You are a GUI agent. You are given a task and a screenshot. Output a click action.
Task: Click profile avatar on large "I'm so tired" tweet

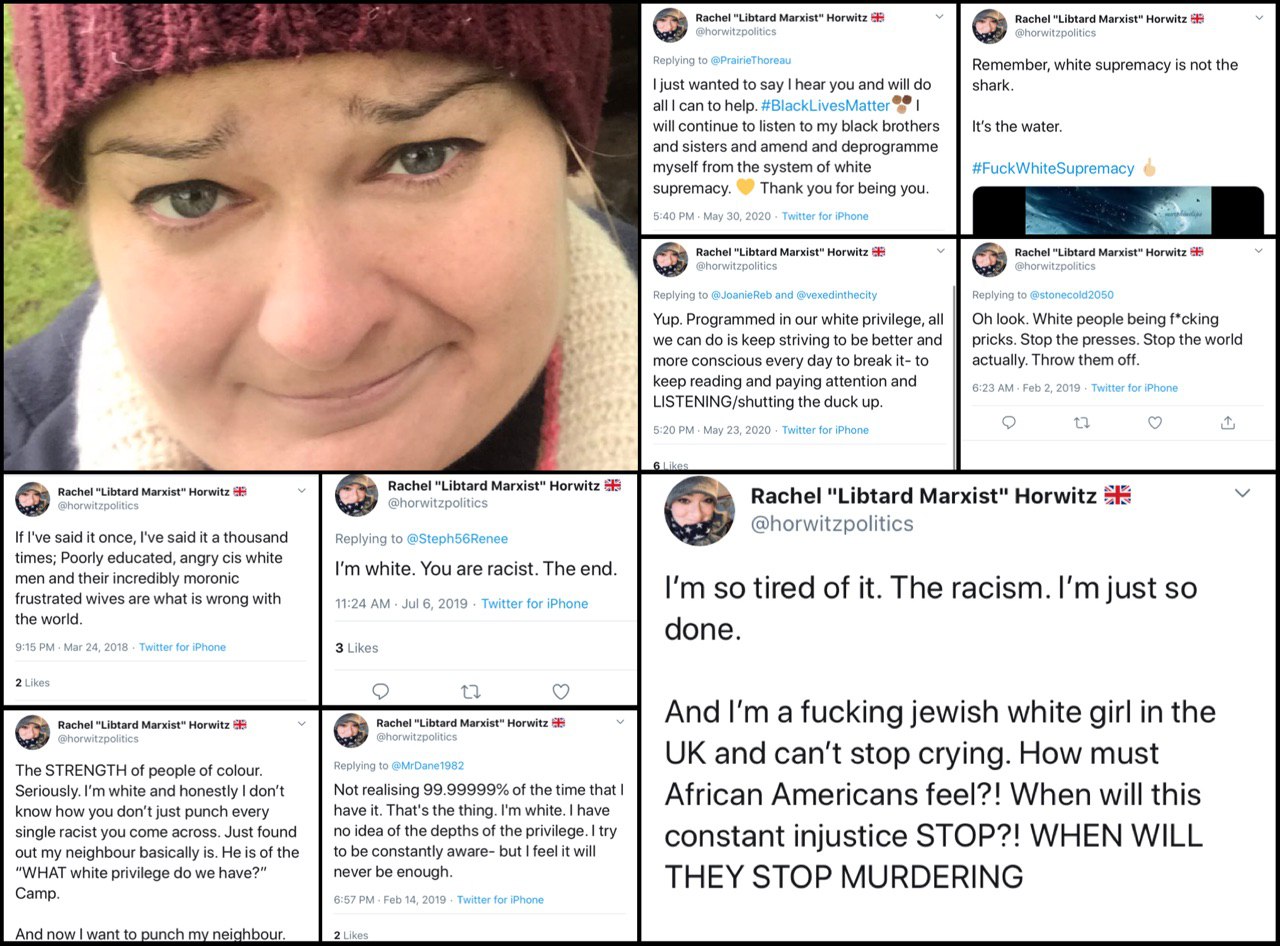click(x=699, y=510)
